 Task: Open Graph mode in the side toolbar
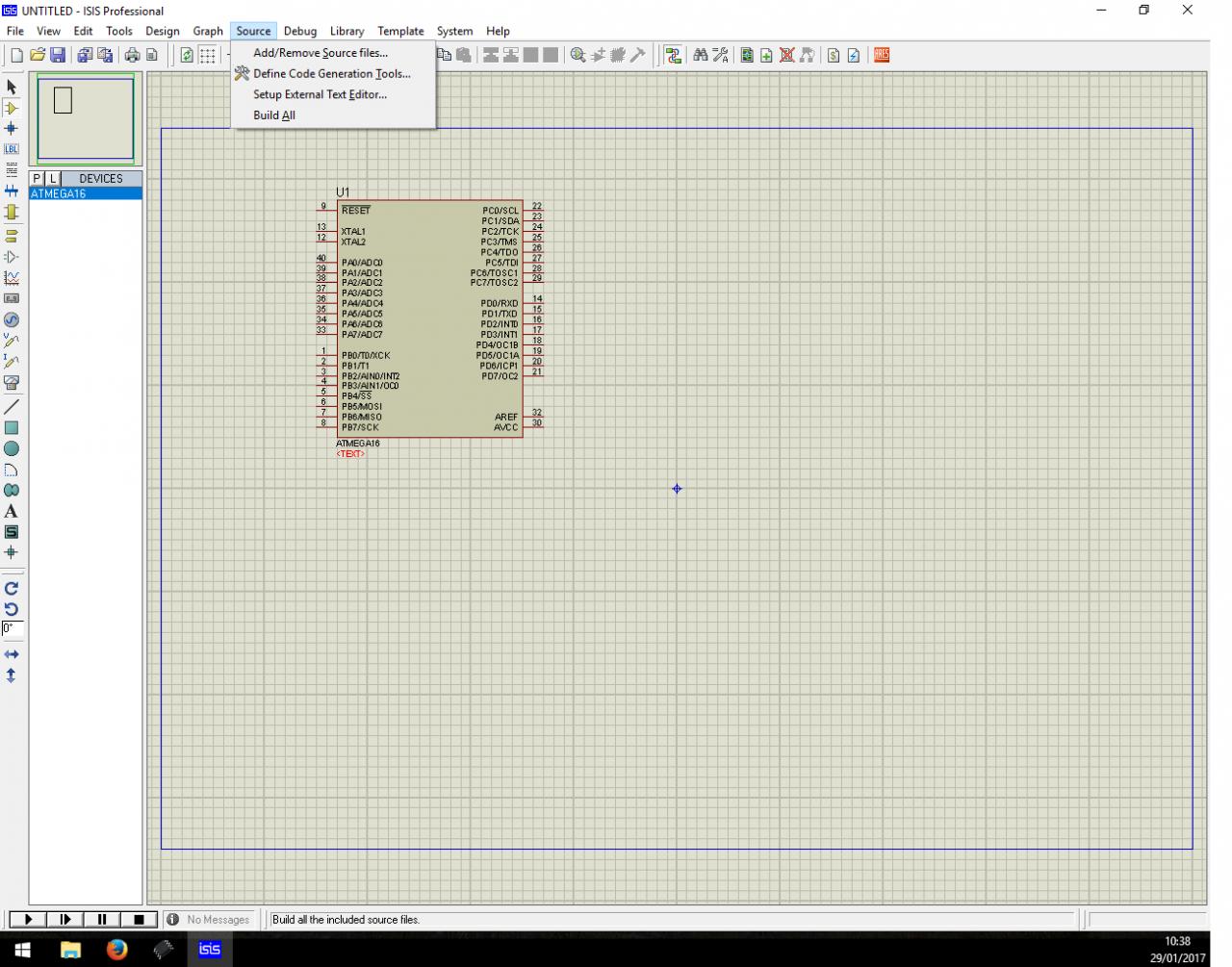click(12, 278)
